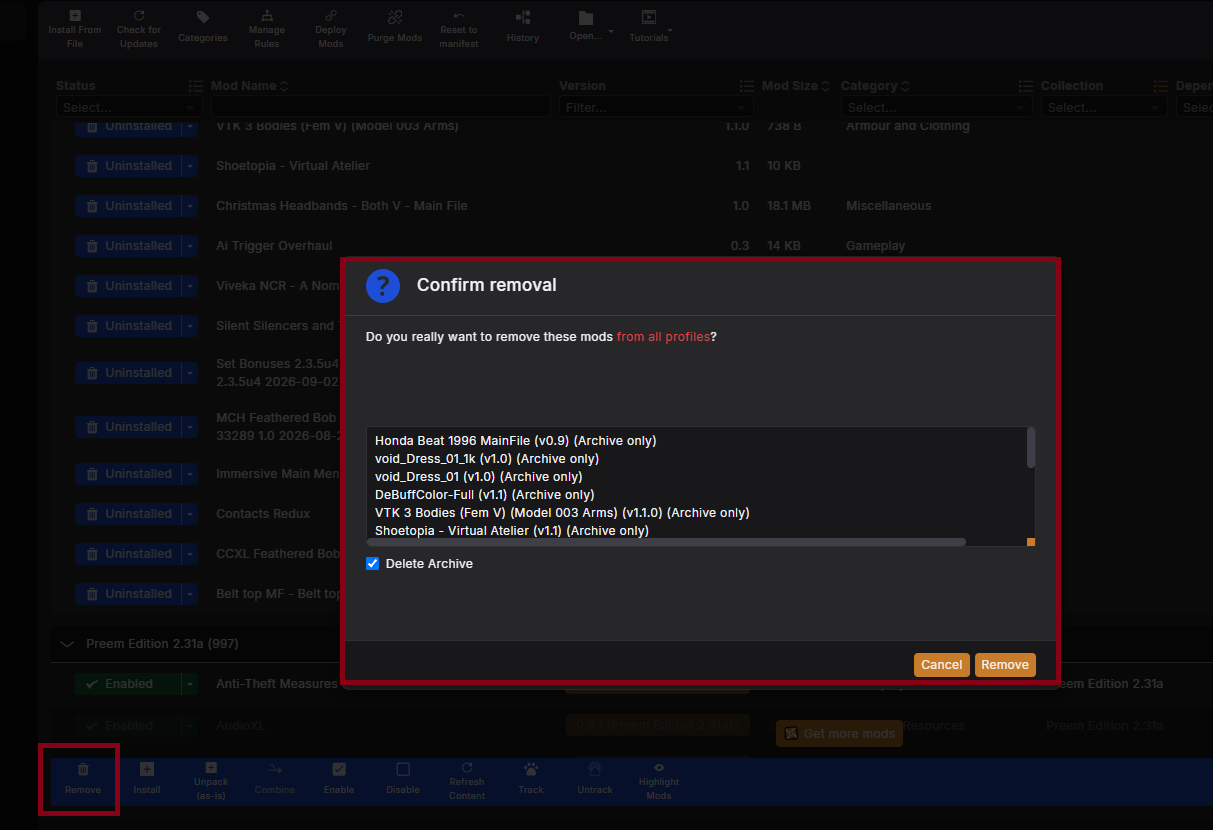Click the Install icon in bottom toolbar
The height and width of the screenshot is (830, 1213).
147,769
